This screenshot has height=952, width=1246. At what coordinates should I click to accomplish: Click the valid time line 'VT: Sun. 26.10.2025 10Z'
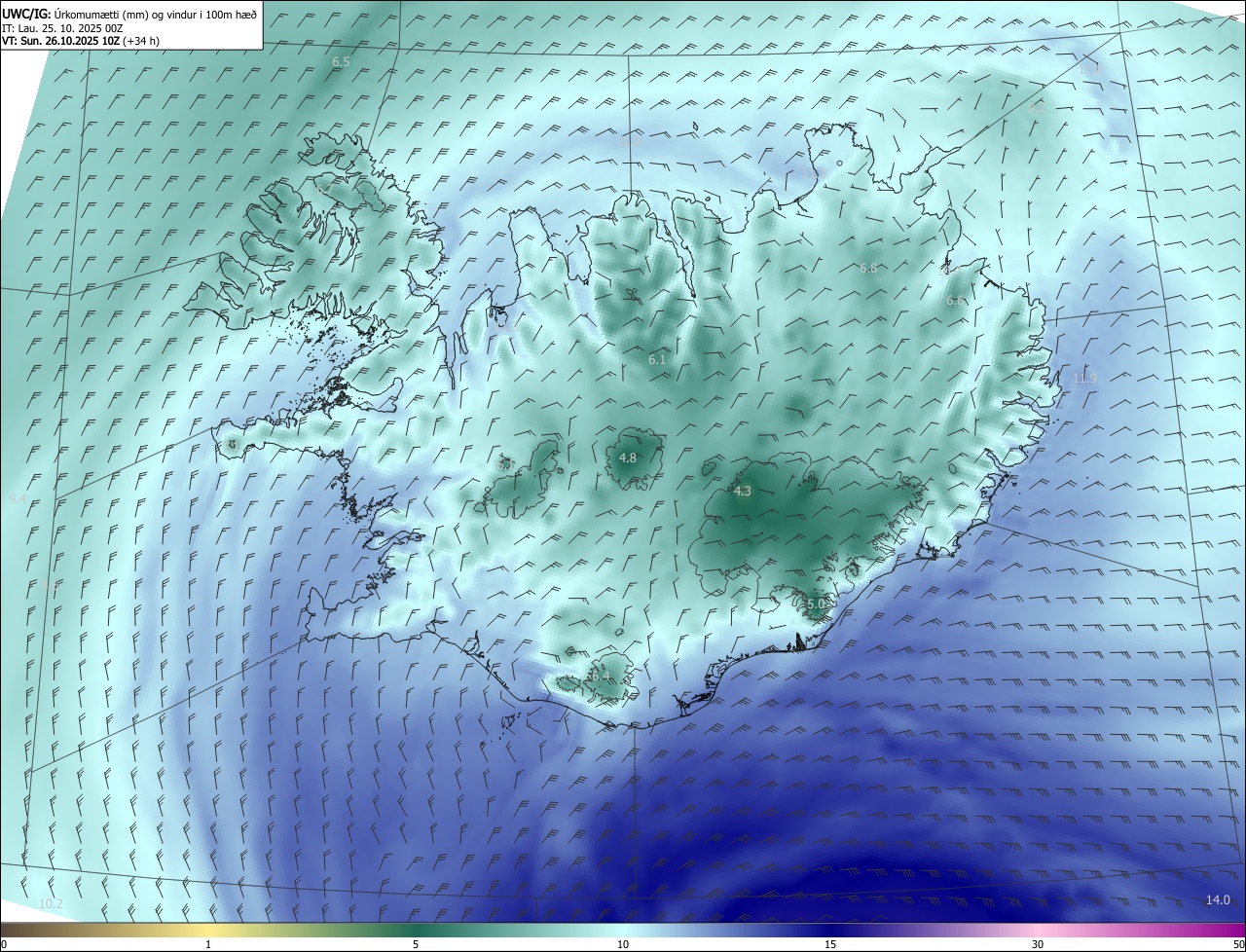[63, 41]
